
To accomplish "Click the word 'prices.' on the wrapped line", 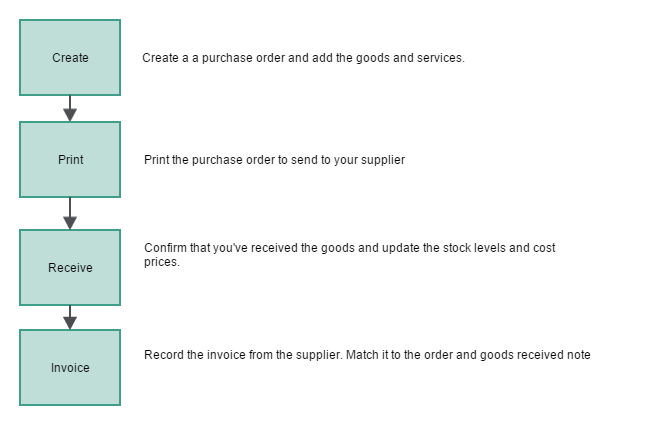I will [x=162, y=262].
